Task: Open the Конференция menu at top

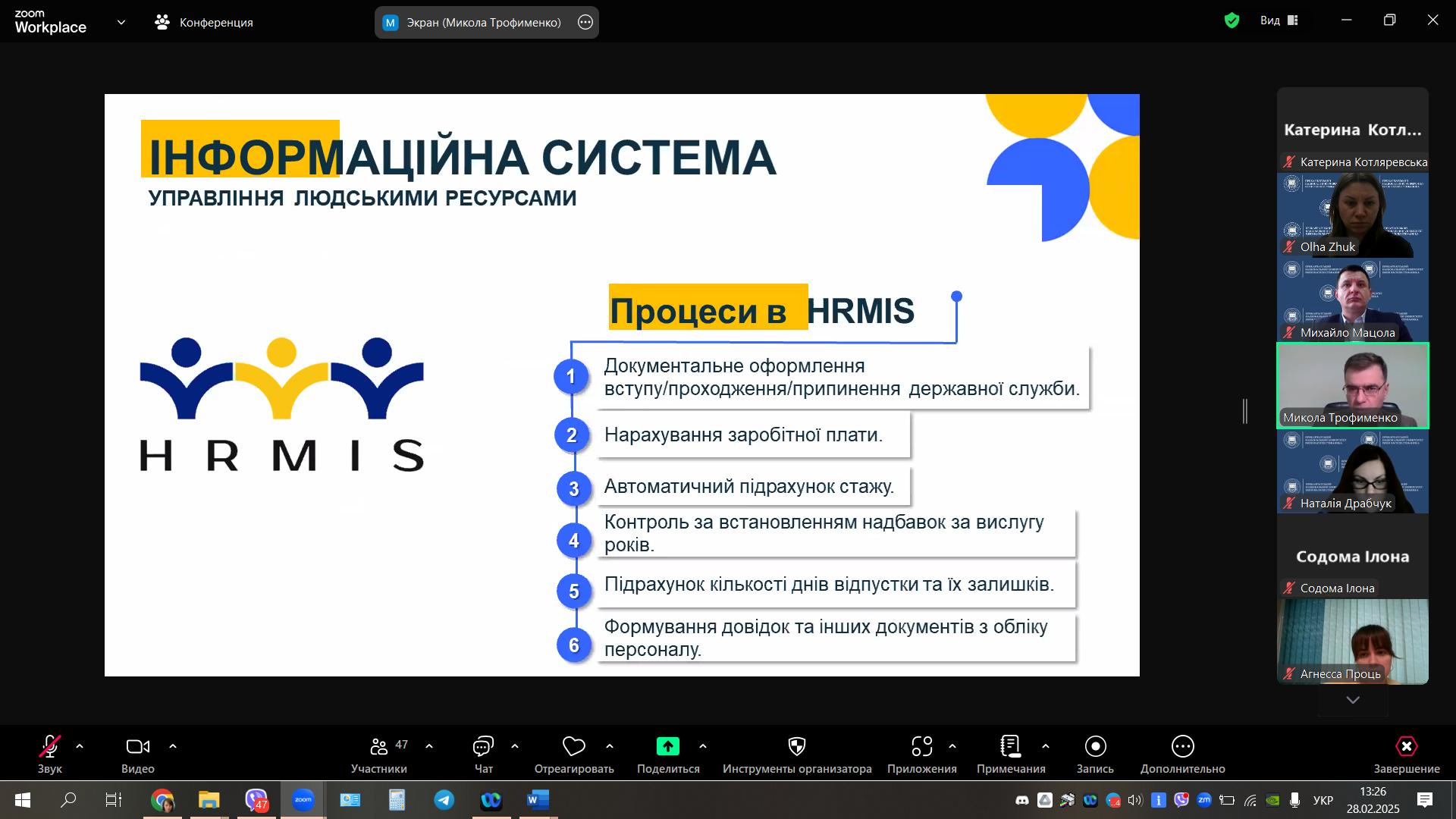Action: [205, 23]
